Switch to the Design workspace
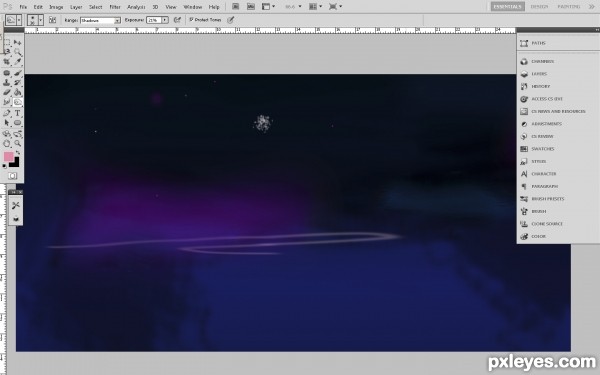 [x=539, y=7]
